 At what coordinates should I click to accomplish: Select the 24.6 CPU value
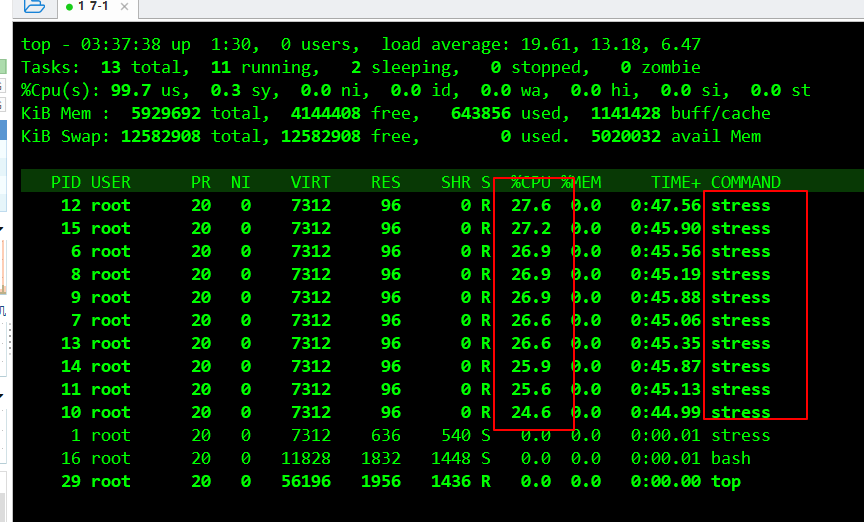pyautogui.click(x=531, y=413)
